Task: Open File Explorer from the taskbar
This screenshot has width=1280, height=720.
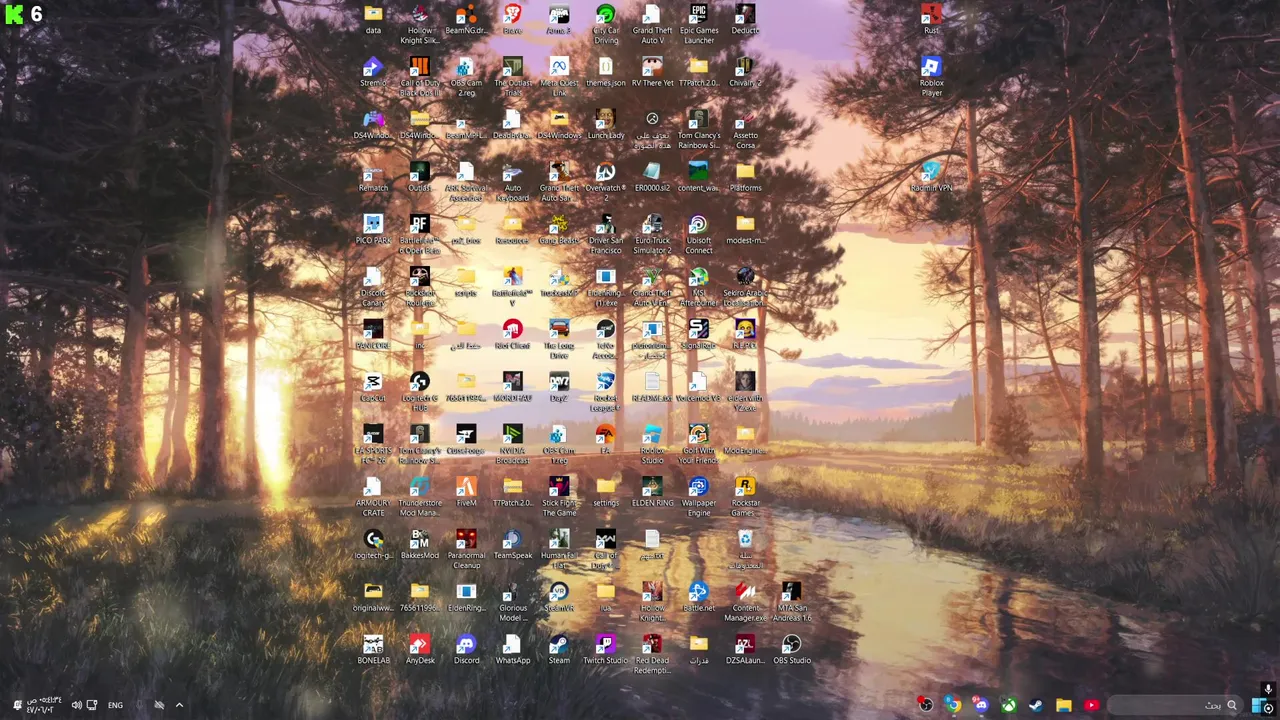Action: pyautogui.click(x=1063, y=705)
